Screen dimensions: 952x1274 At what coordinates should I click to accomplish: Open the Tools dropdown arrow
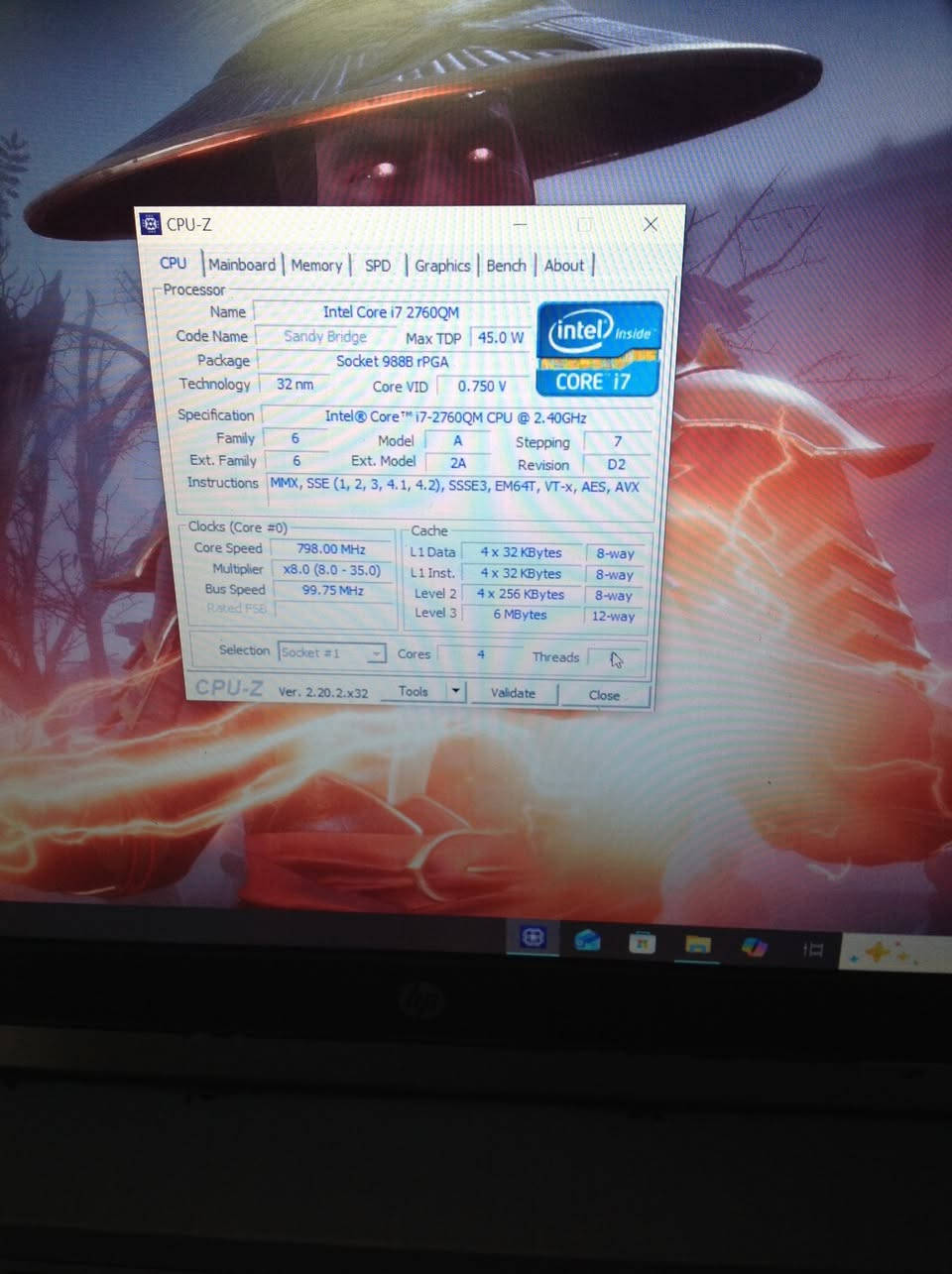click(456, 691)
